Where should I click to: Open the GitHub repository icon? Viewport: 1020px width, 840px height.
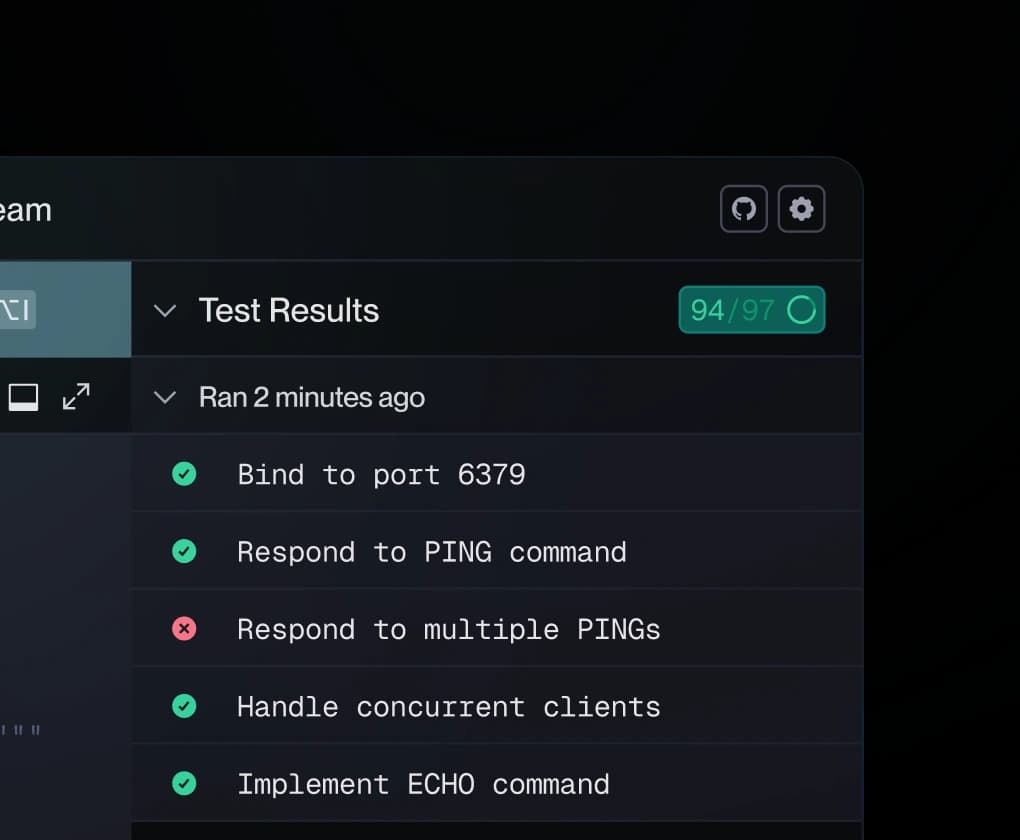(x=743, y=209)
